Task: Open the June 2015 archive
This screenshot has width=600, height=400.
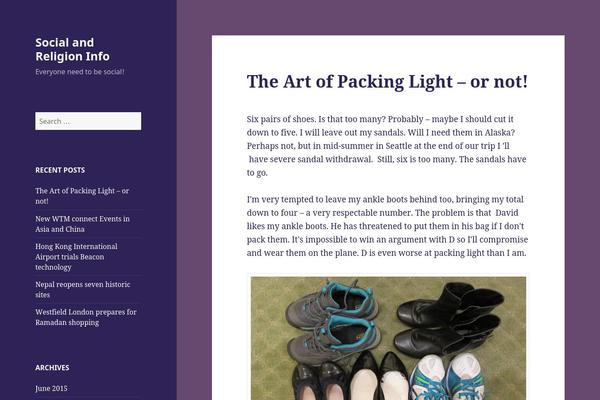Action: coord(51,388)
